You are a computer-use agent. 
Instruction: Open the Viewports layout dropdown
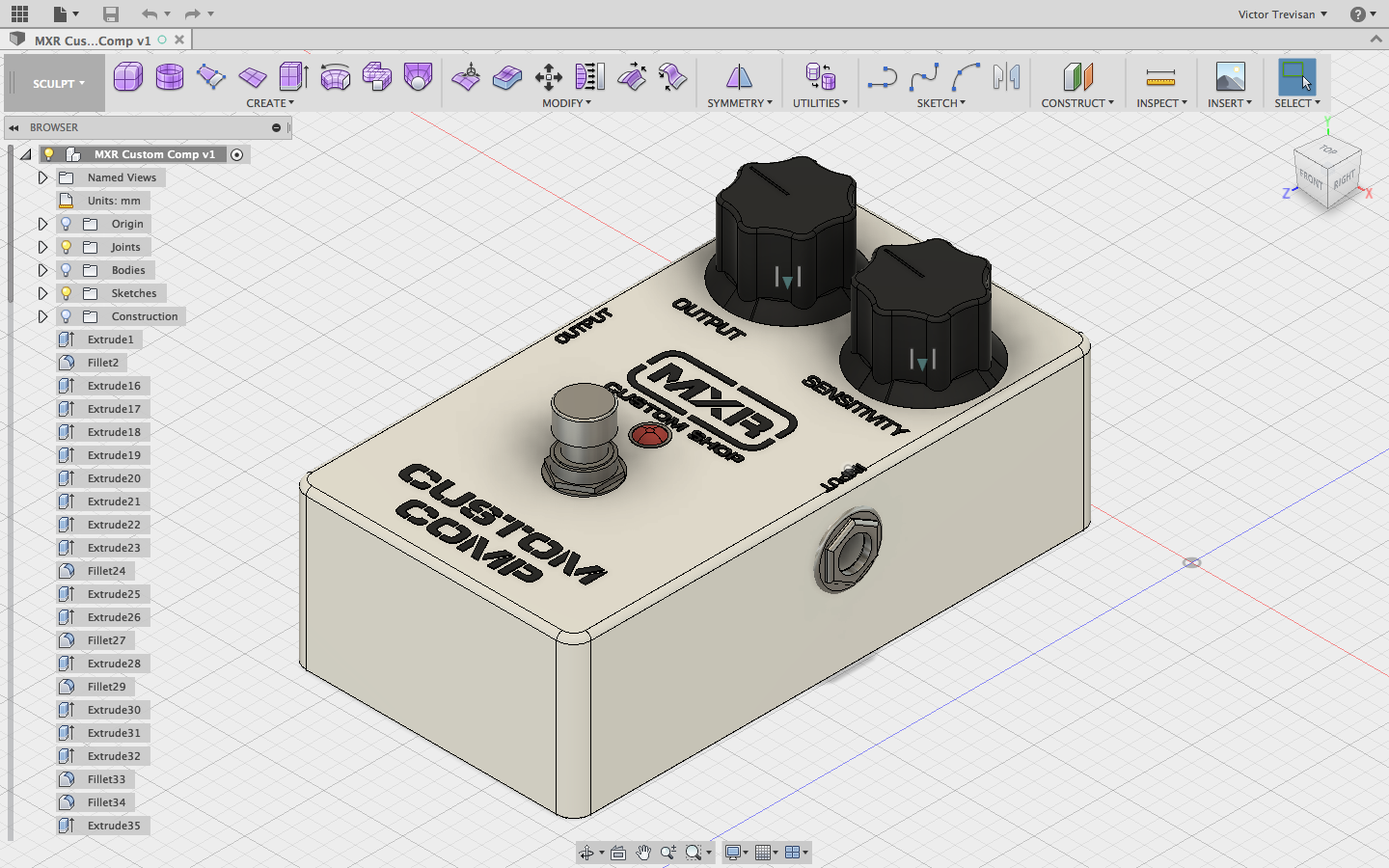pos(797,853)
